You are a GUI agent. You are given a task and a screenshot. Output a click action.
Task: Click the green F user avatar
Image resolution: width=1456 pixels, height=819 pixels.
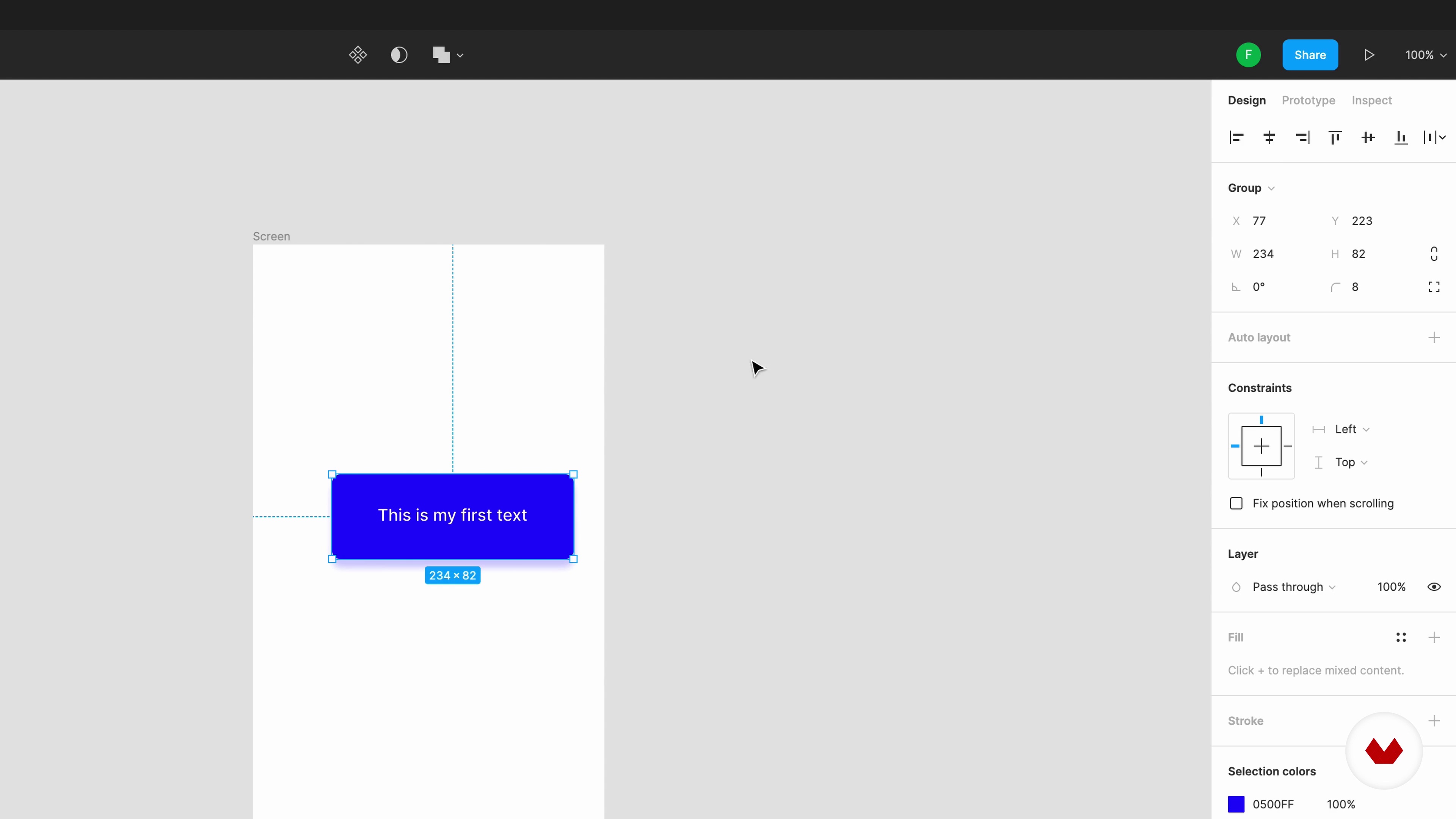point(1248,55)
